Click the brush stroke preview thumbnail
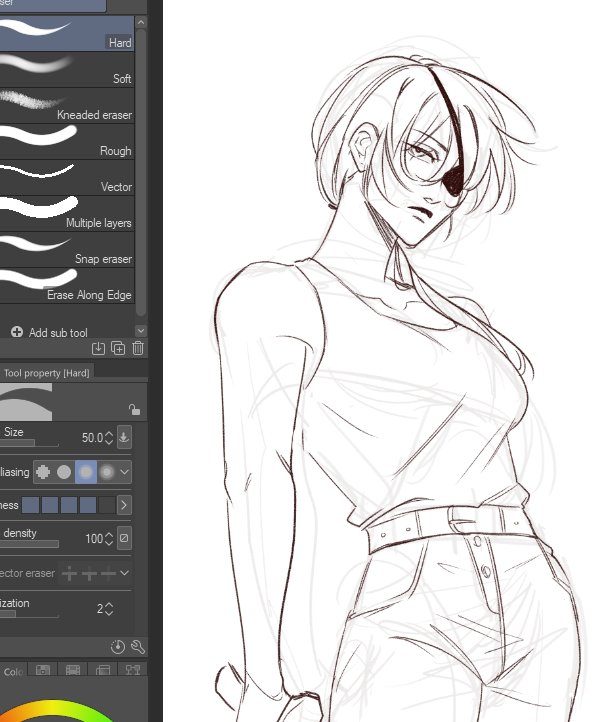Viewport: 603px width, 722px height. tap(26, 402)
